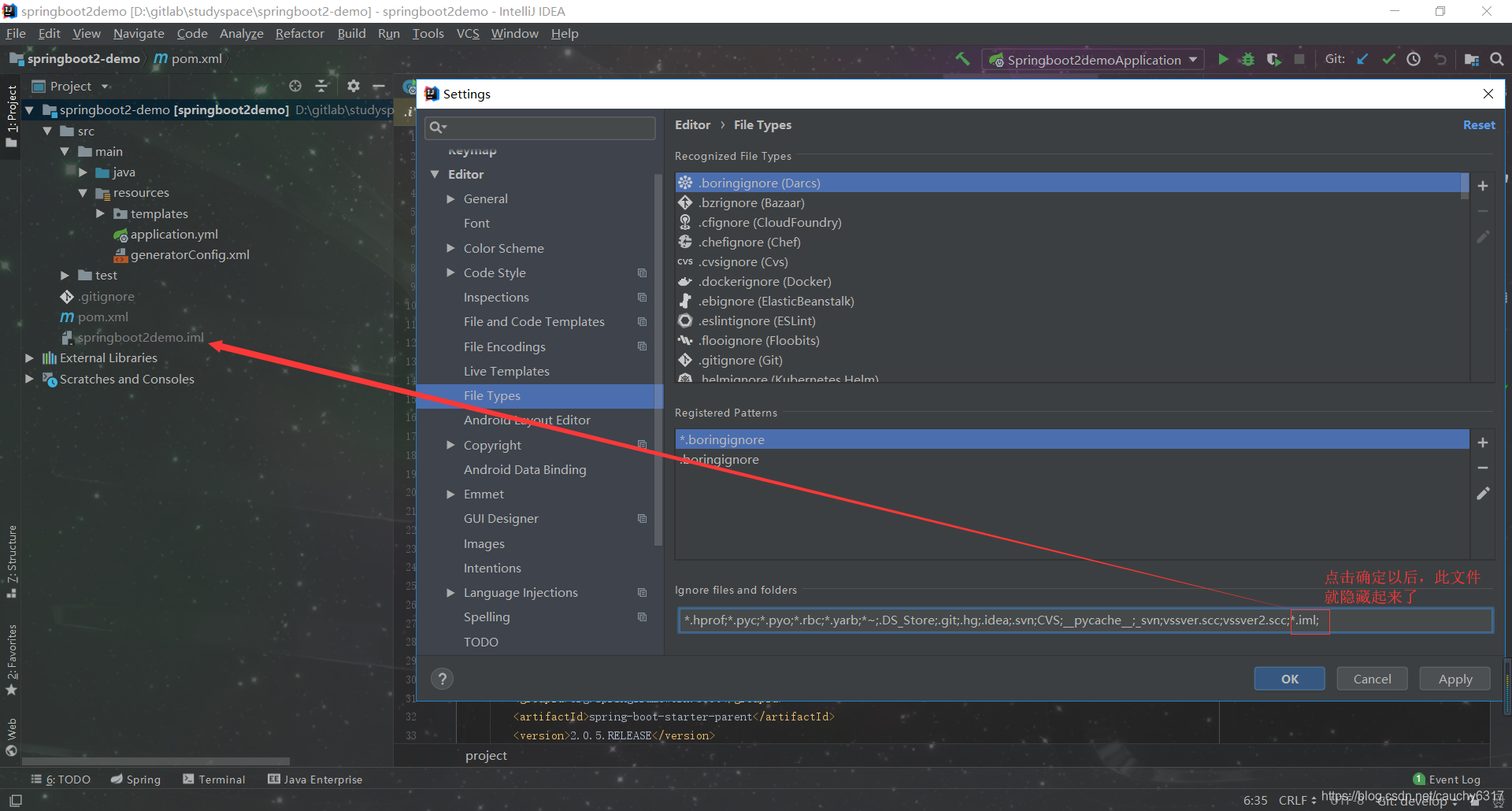Select generatorConfig.xml in project tree
This screenshot has width=1512, height=811.
click(x=190, y=255)
